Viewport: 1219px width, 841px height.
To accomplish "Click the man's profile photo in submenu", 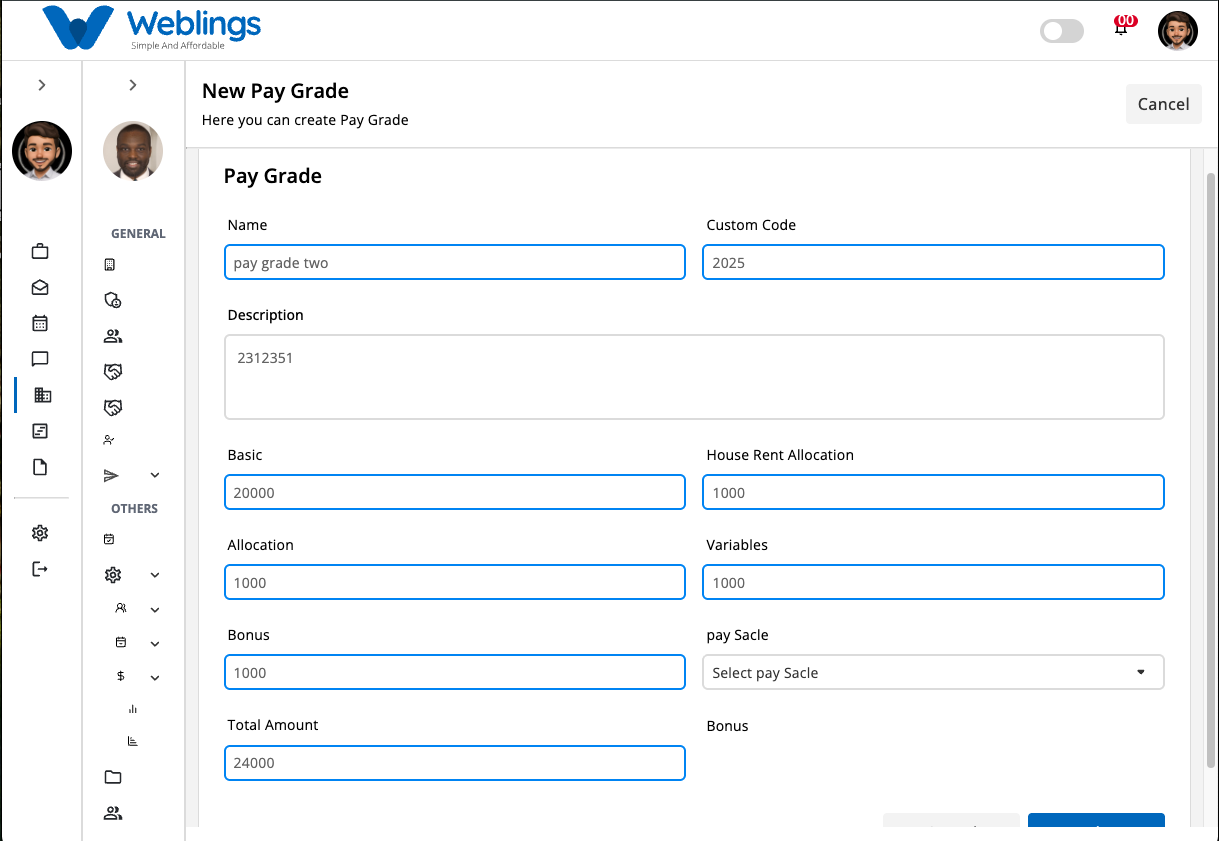I will [133, 151].
